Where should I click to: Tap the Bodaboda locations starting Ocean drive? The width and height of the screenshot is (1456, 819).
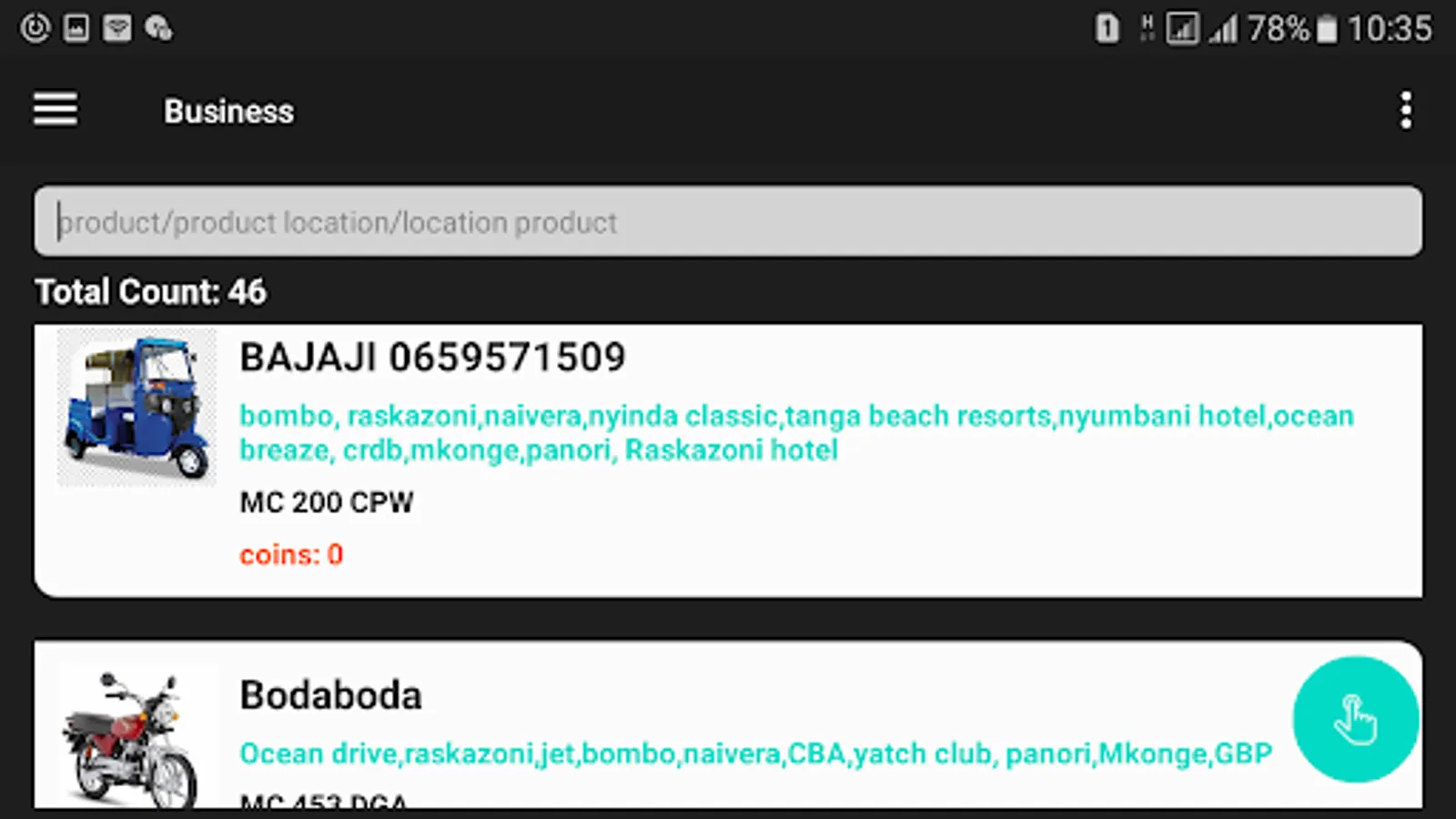(755, 753)
